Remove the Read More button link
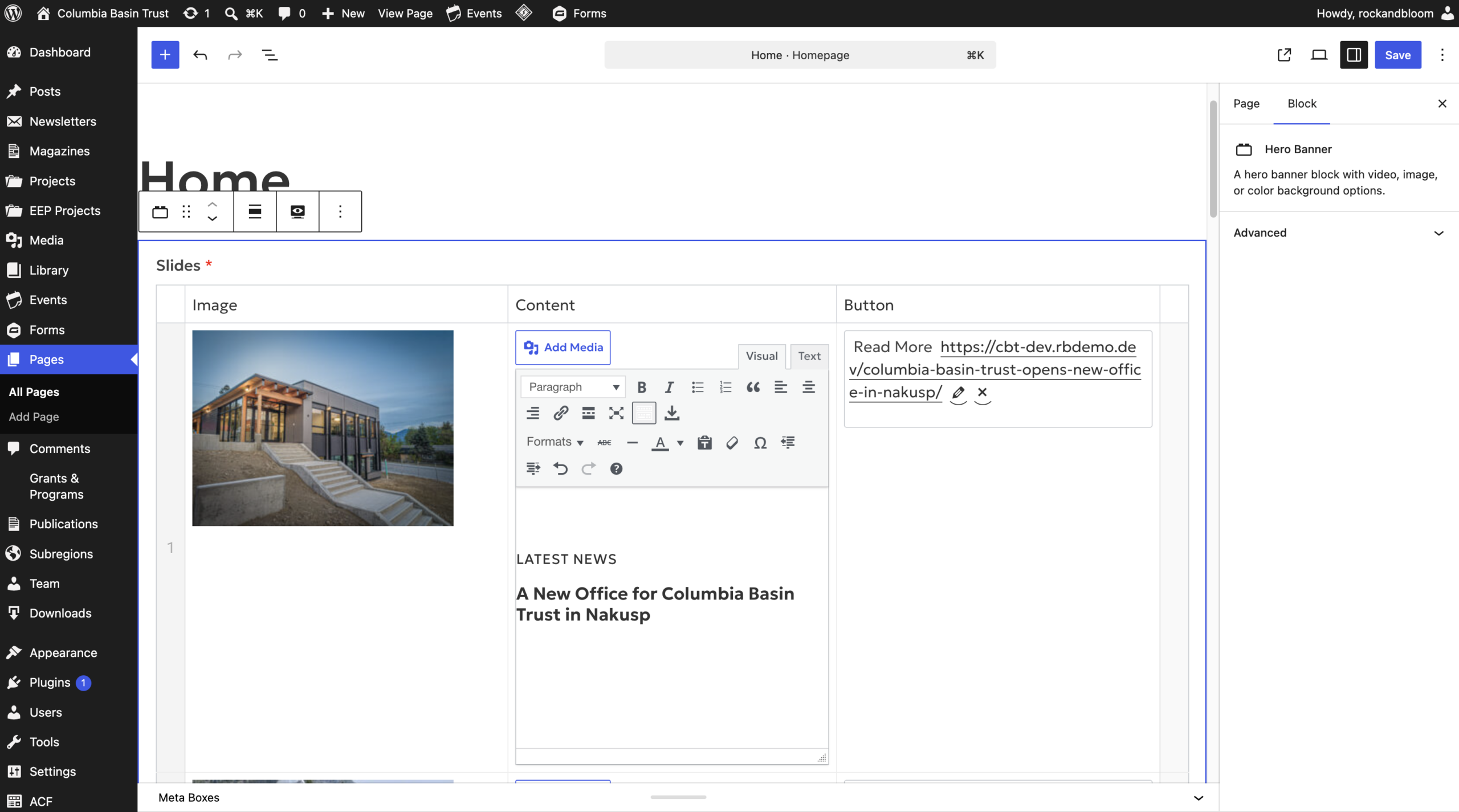The height and width of the screenshot is (812, 1459). 982,393
